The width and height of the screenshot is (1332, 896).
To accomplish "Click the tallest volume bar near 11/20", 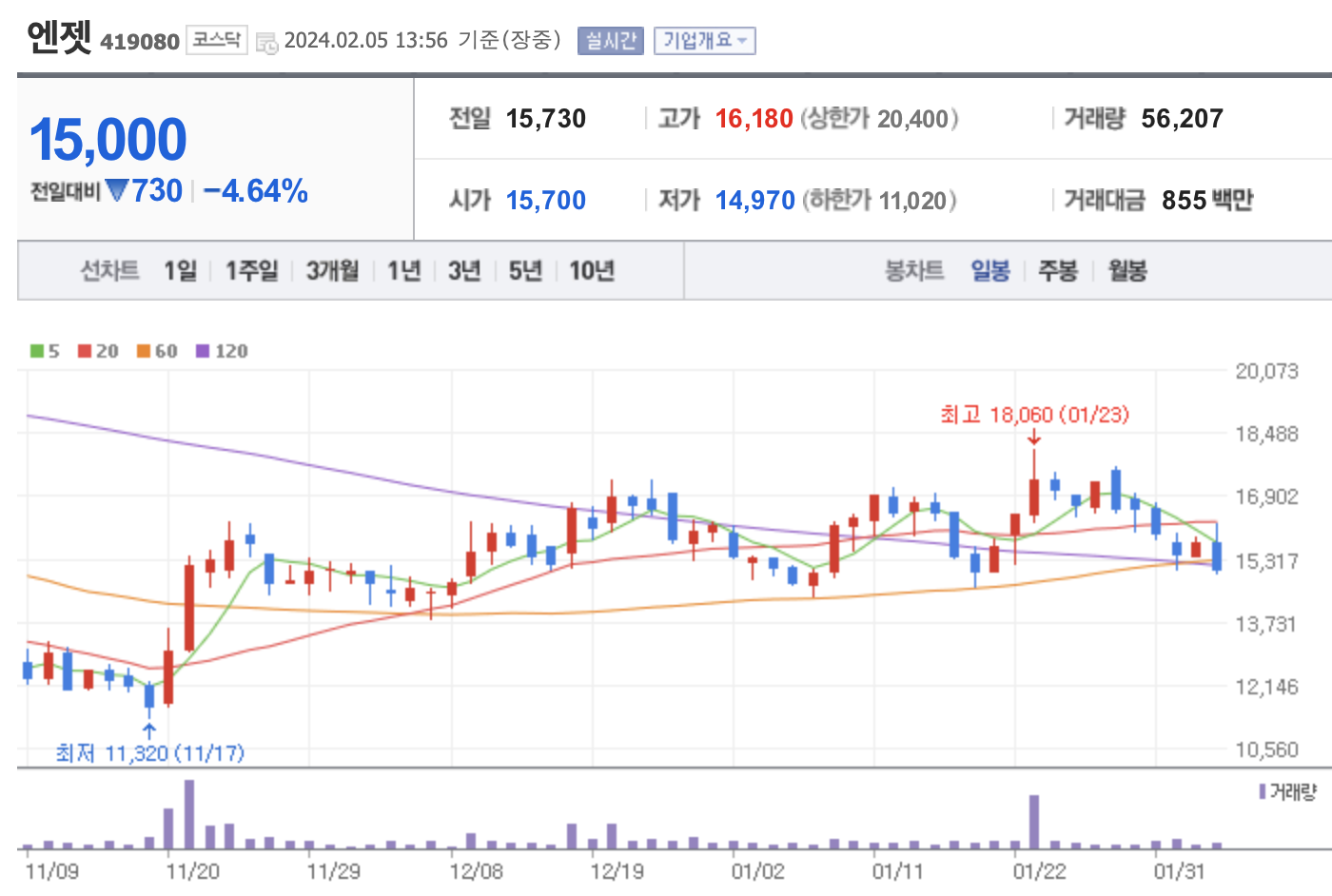I will point(189,814).
